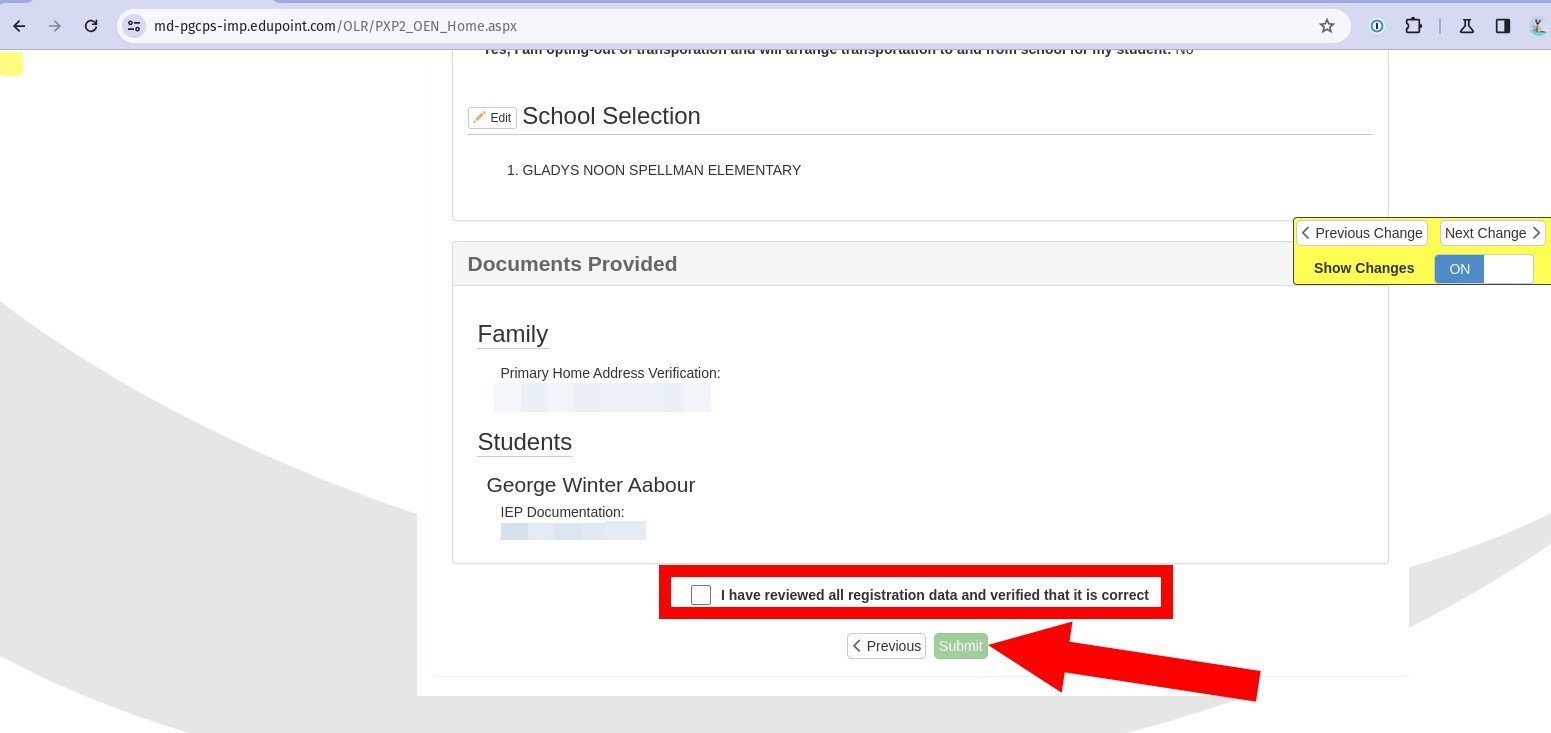Click the disabled forward navigation arrow
This screenshot has width=1551, height=733.
(x=55, y=26)
